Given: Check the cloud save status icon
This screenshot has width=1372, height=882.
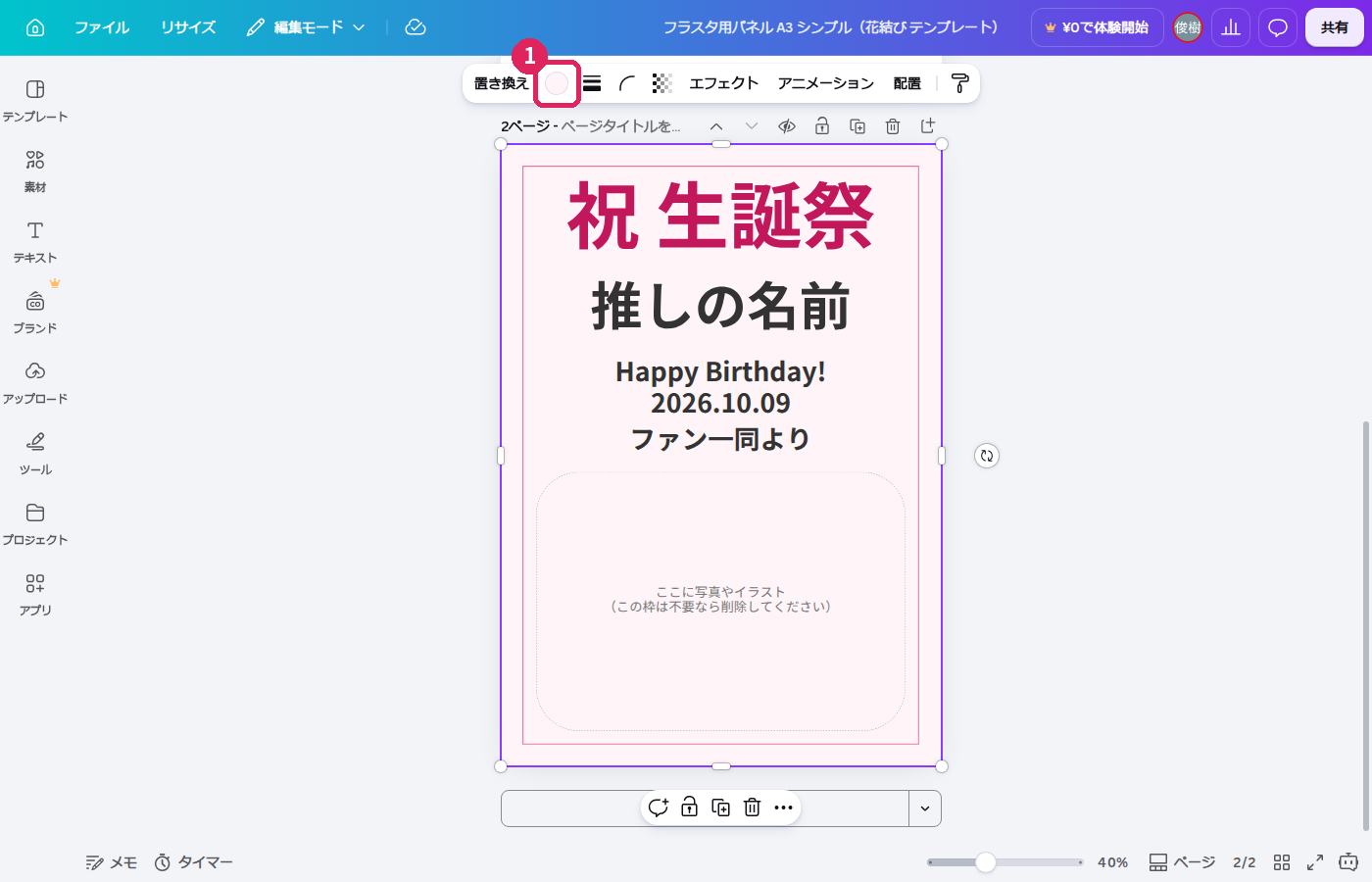Looking at the screenshot, I should [416, 27].
